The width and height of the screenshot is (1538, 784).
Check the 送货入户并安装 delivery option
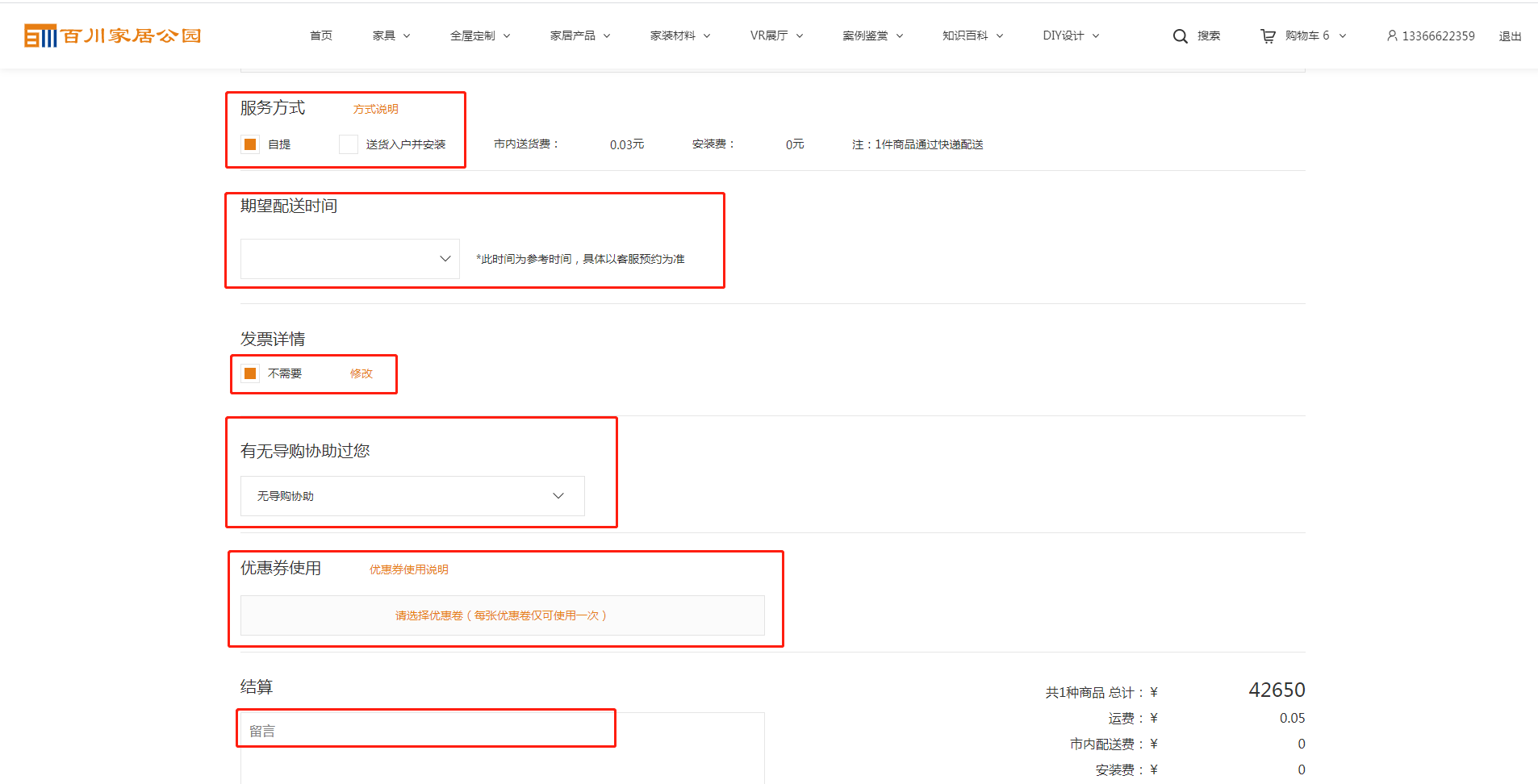(349, 144)
